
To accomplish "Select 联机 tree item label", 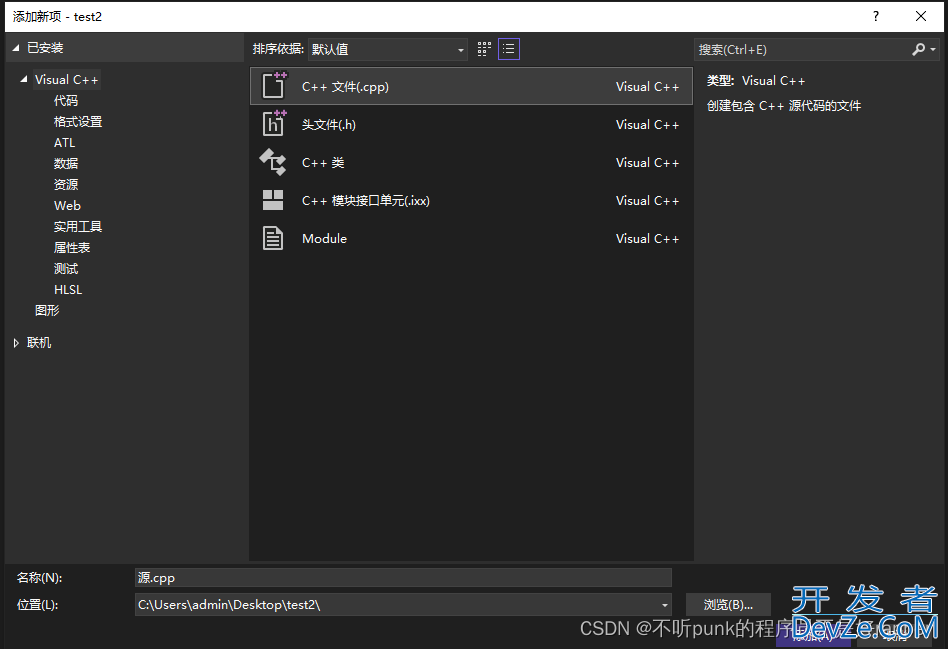I will pos(39,343).
